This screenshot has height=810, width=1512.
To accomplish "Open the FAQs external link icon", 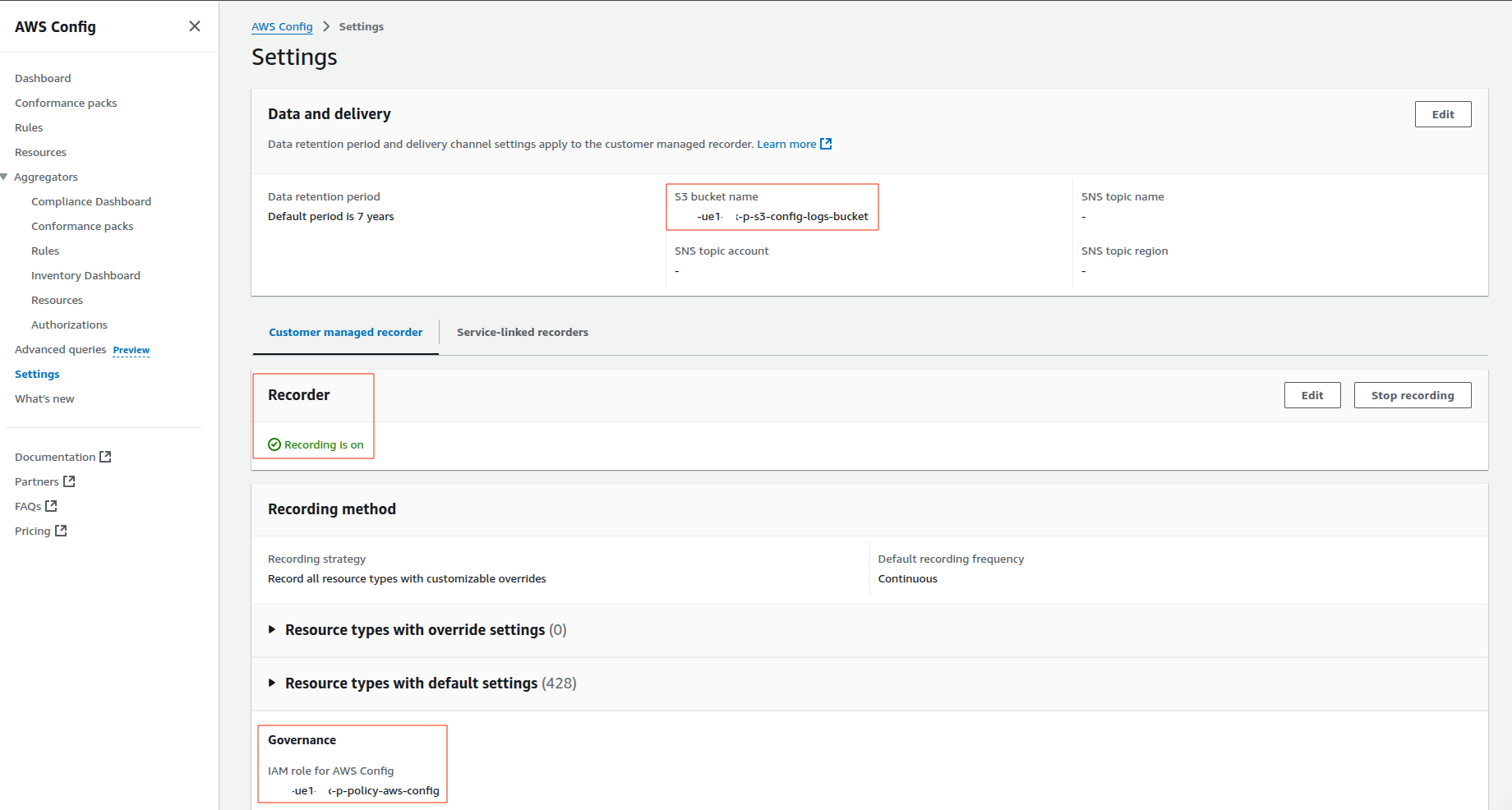I will pos(52,505).
